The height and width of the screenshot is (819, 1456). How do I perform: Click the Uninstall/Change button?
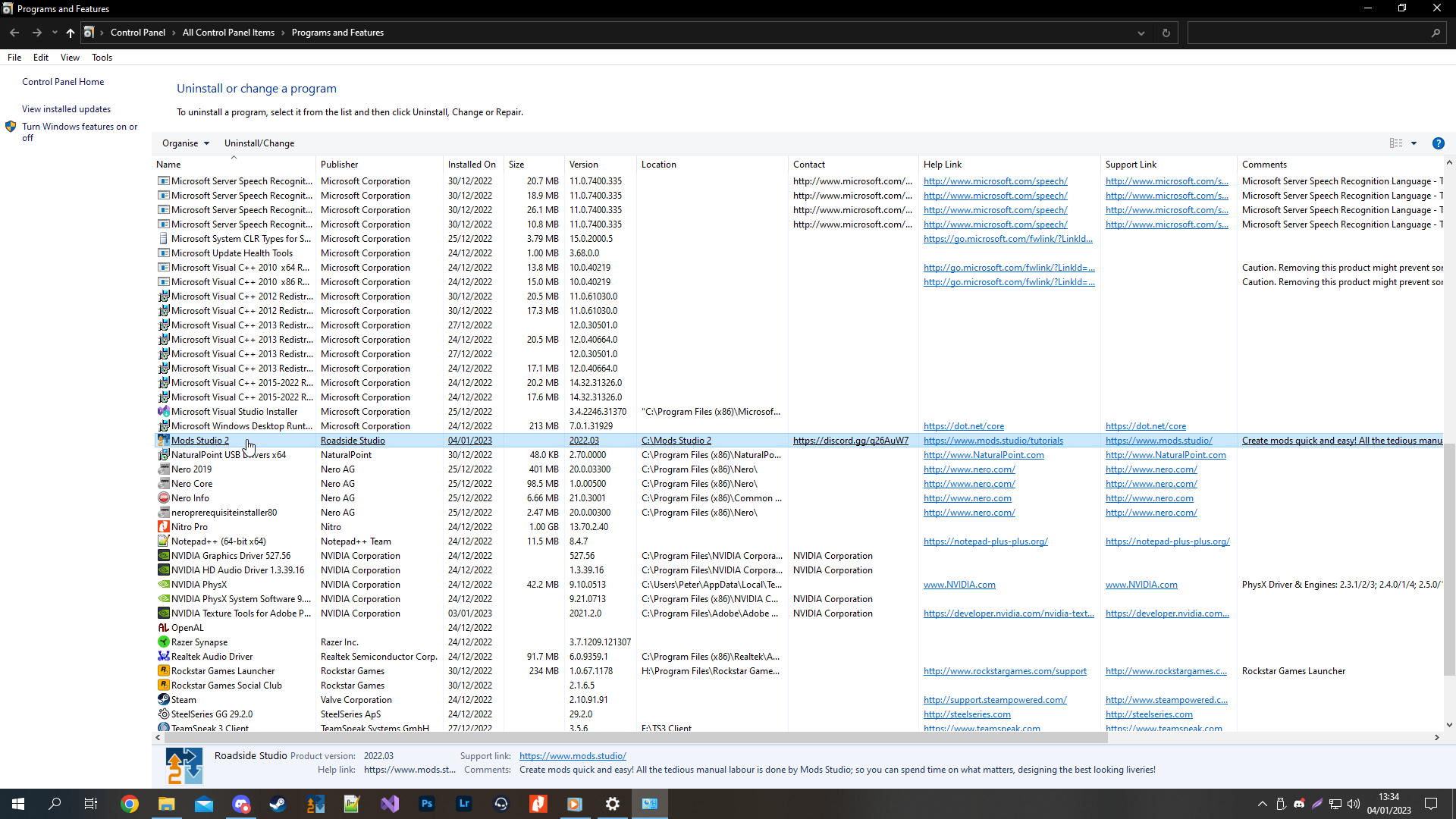259,143
